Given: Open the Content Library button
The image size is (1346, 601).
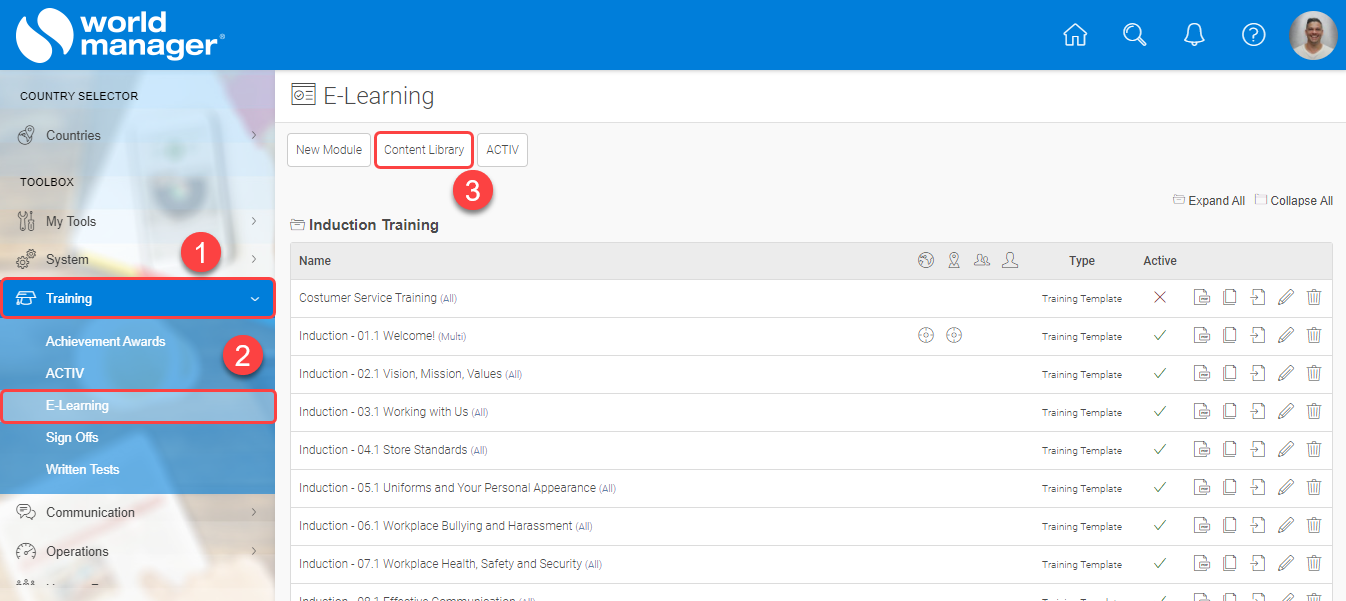Looking at the screenshot, I should (424, 150).
